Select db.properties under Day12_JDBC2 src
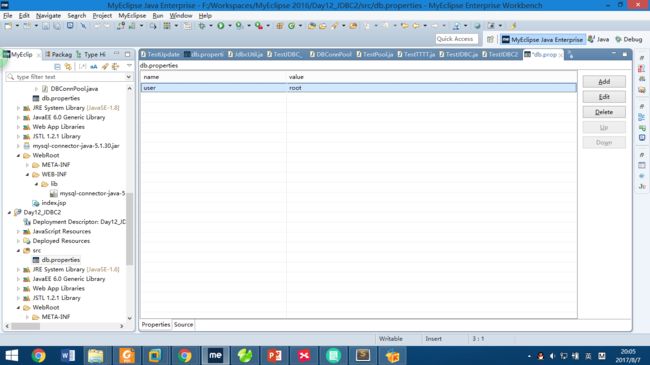The height and width of the screenshot is (365, 650). point(61,260)
